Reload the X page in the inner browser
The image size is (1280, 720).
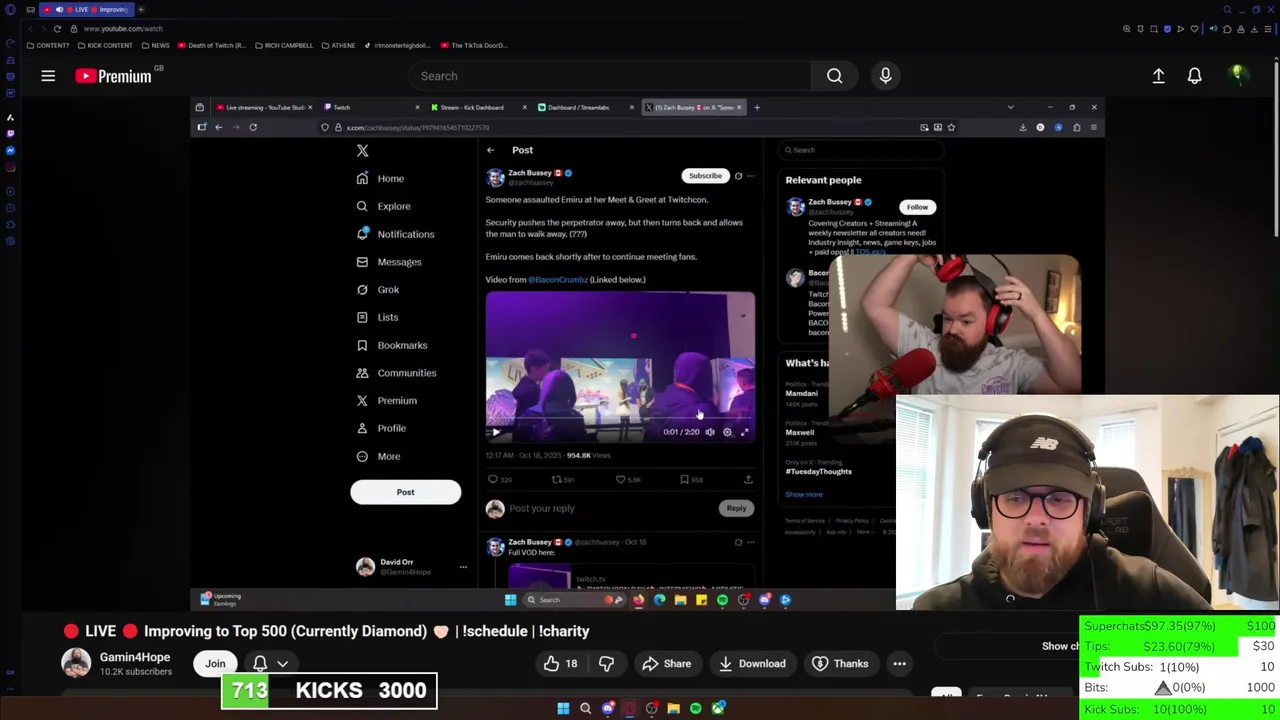tap(253, 127)
